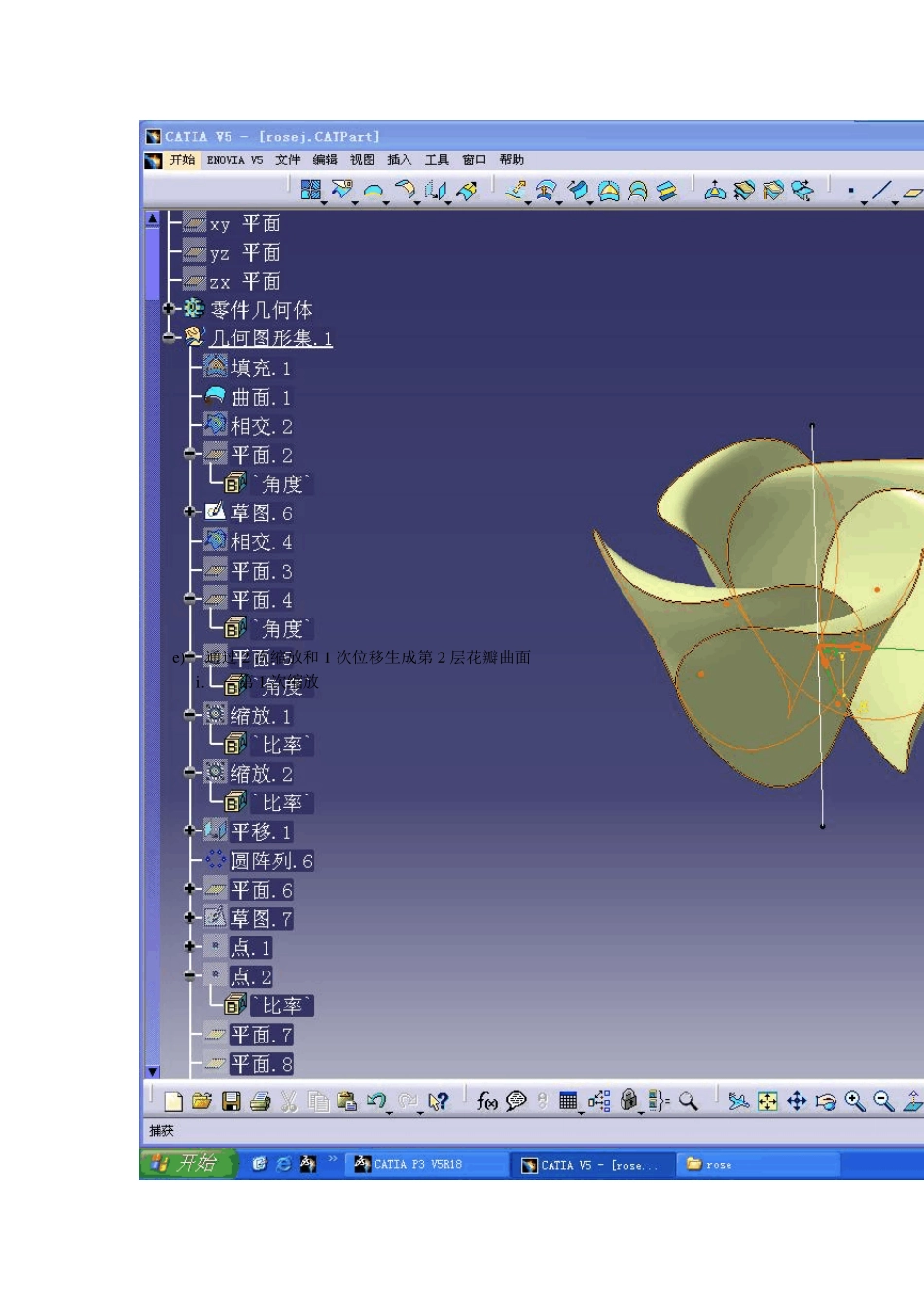The width and height of the screenshot is (924, 1307).
Task: Click the Cut scissors icon
Action: [x=289, y=1101]
